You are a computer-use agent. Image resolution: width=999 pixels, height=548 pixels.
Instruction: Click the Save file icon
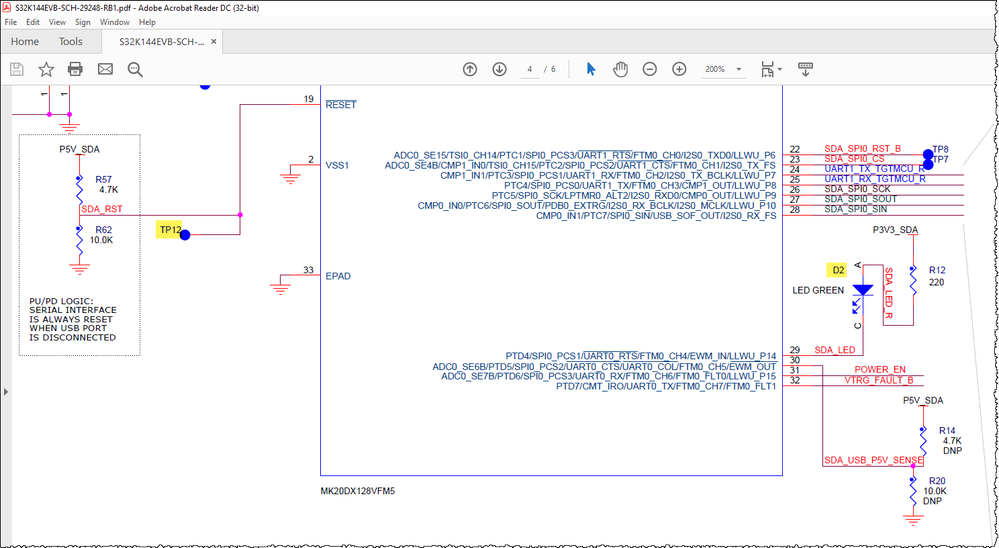coord(17,69)
